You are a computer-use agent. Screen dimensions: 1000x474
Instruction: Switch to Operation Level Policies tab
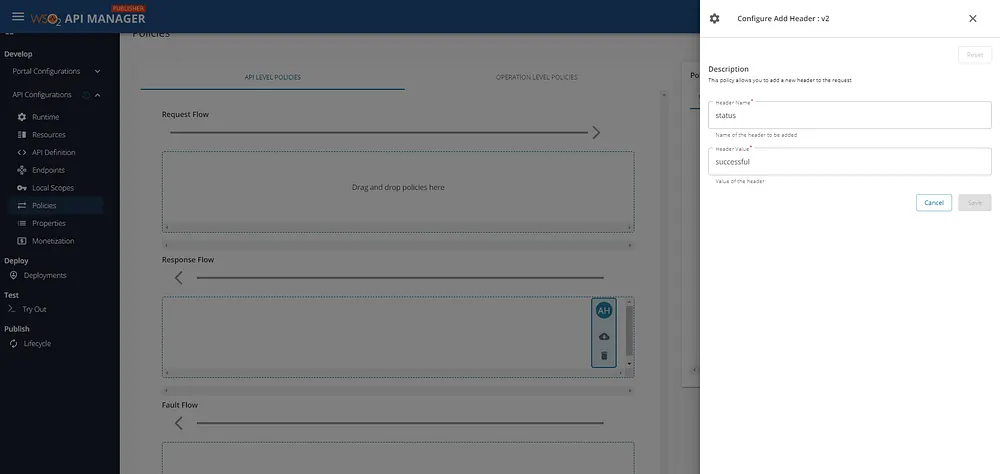536,77
